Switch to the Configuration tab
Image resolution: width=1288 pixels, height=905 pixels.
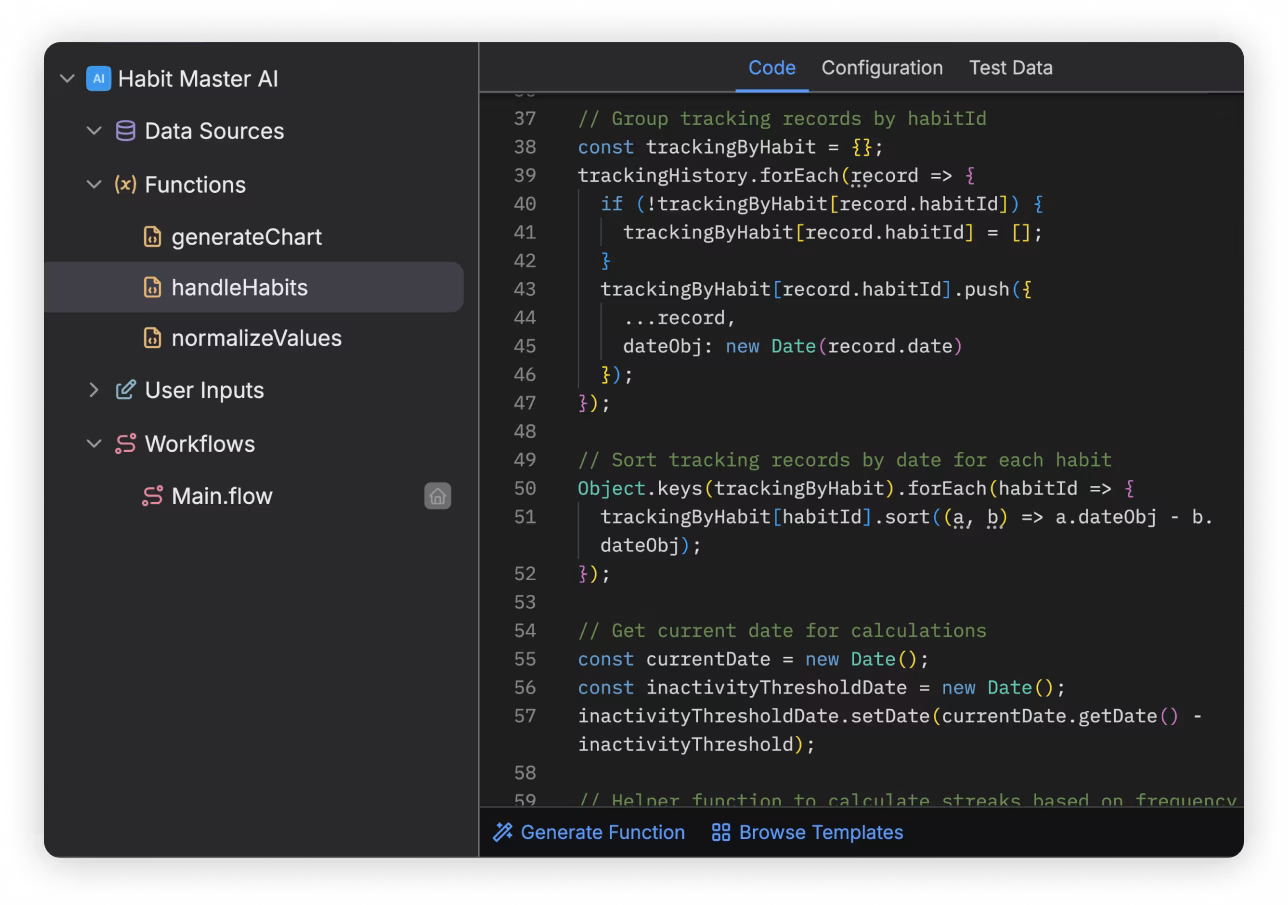882,67
